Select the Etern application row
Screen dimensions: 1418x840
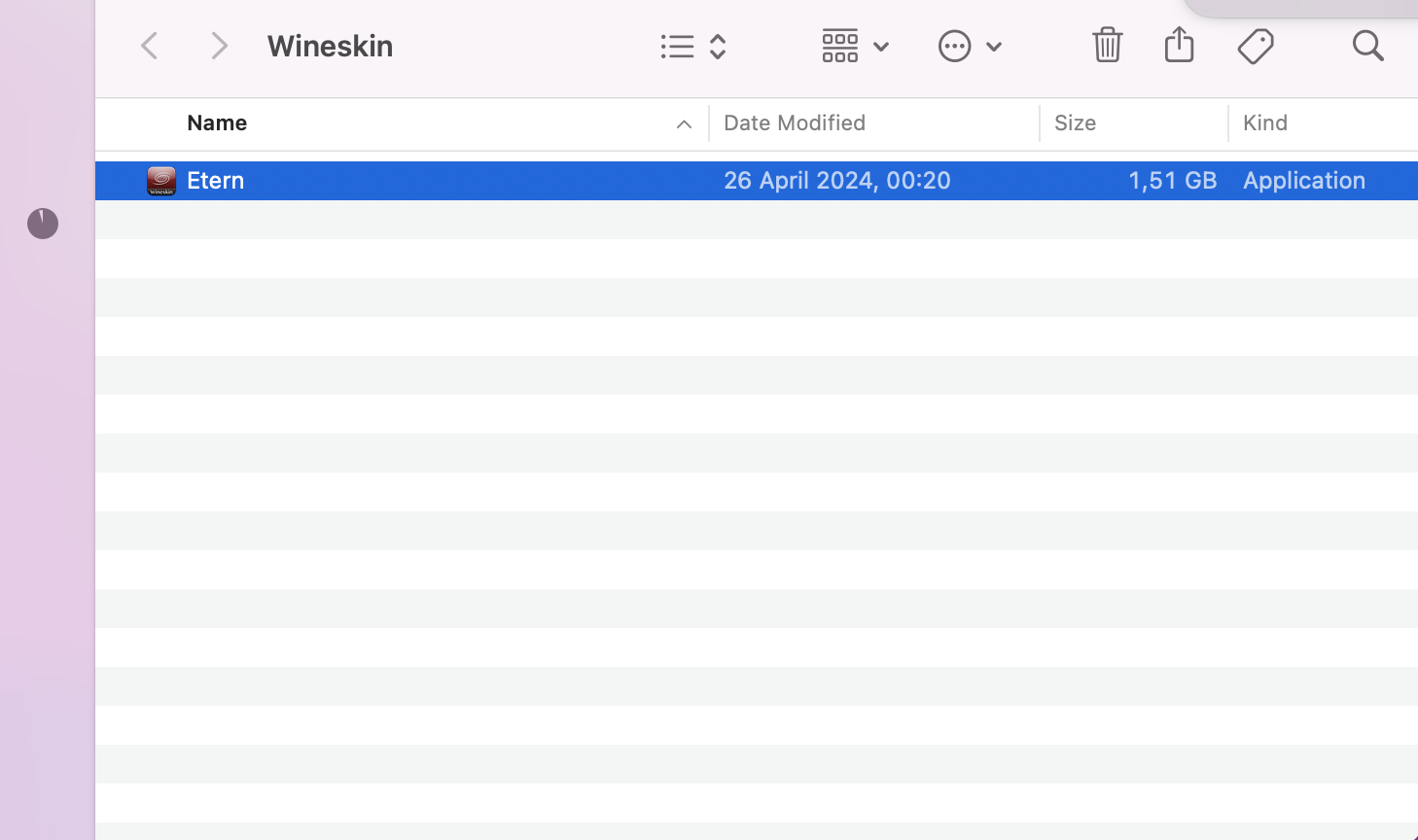757,181
